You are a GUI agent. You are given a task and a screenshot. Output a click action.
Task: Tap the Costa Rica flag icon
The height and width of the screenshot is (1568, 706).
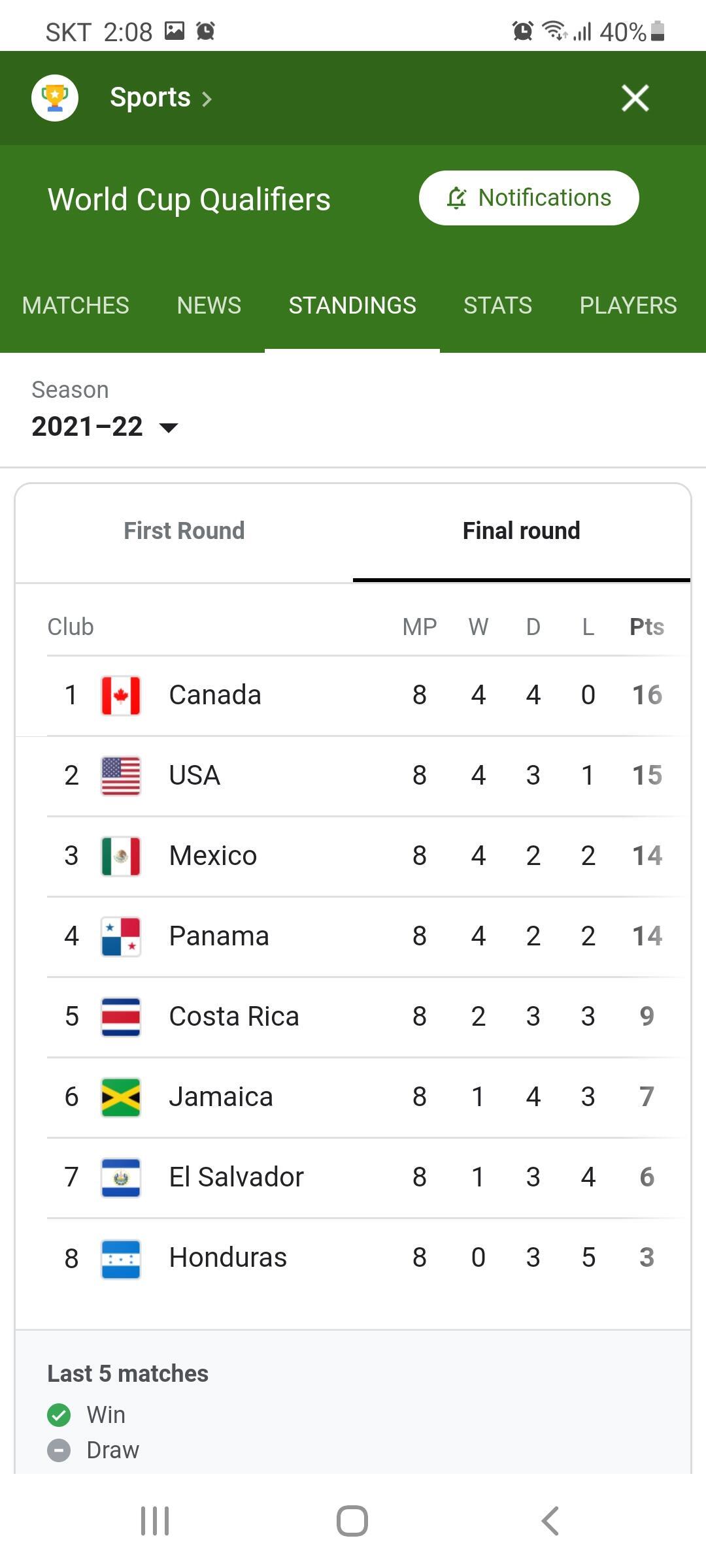[121, 1017]
